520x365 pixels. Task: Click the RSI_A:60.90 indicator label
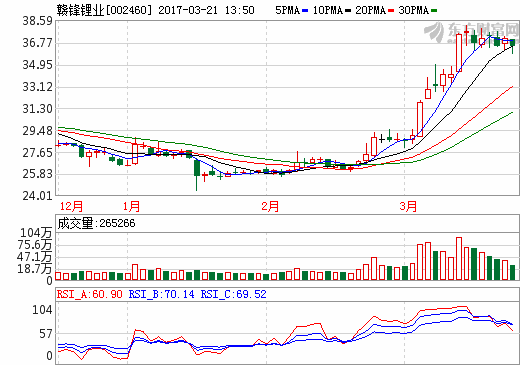coord(90,294)
